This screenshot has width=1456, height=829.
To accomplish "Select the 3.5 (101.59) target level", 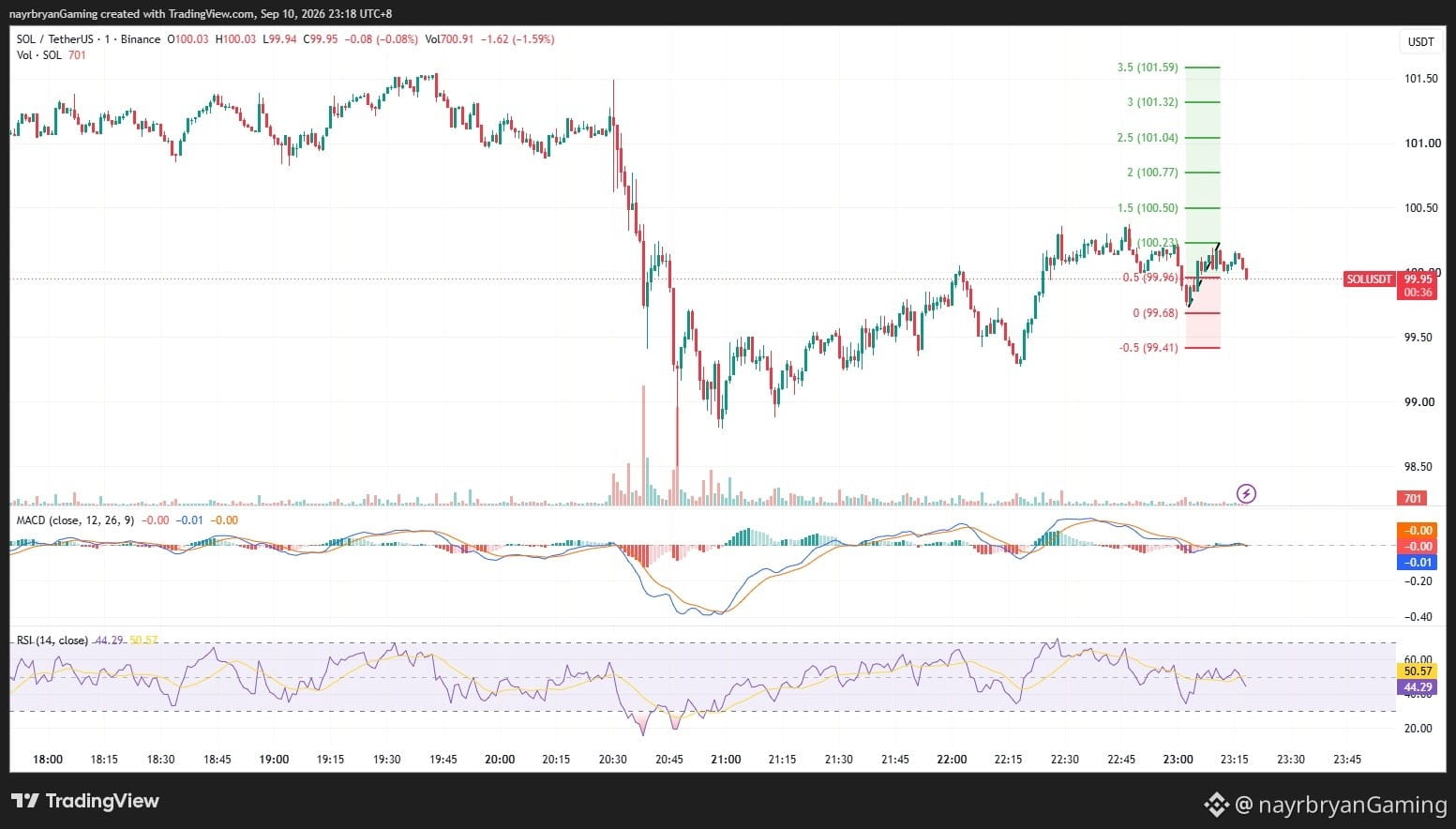I will click(x=1148, y=68).
